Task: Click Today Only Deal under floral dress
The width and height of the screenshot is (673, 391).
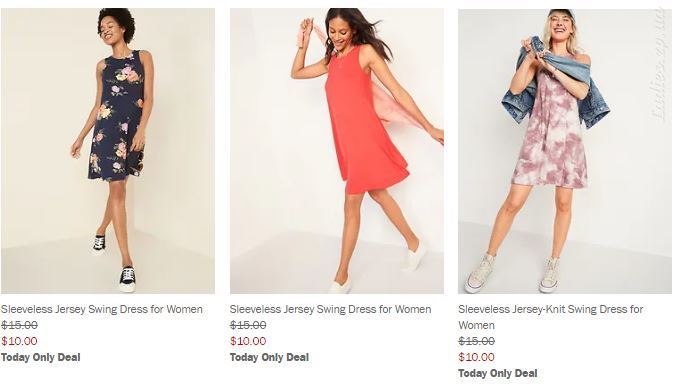Action: (41, 357)
